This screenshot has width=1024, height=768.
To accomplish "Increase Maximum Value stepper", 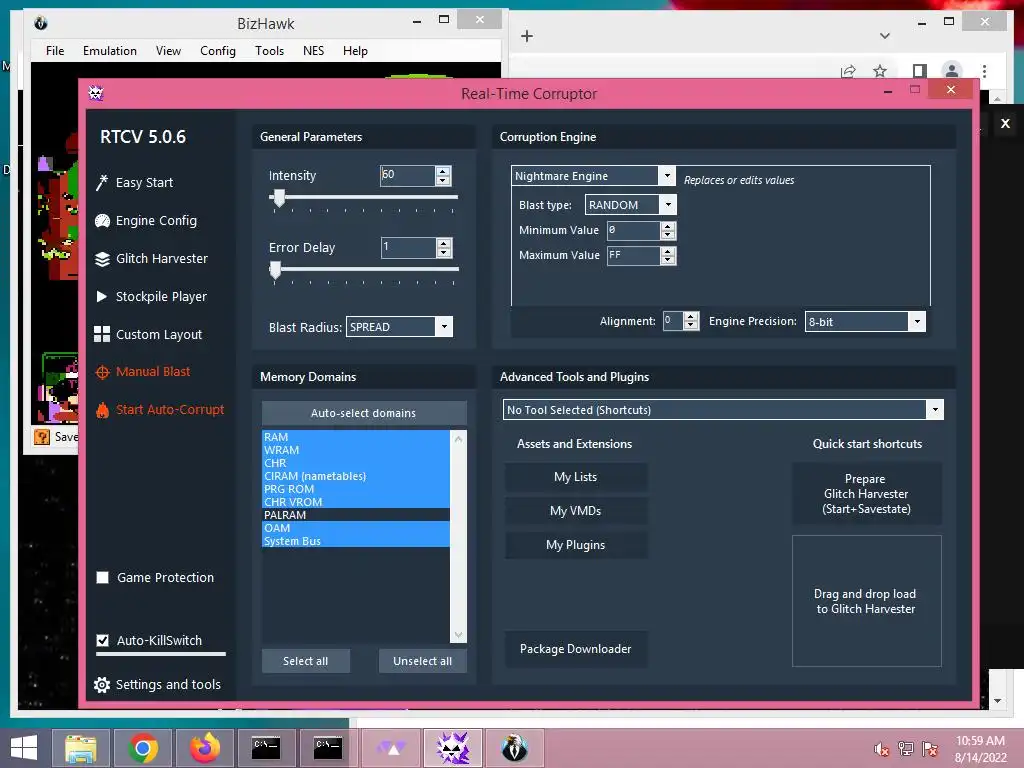I will point(667,251).
